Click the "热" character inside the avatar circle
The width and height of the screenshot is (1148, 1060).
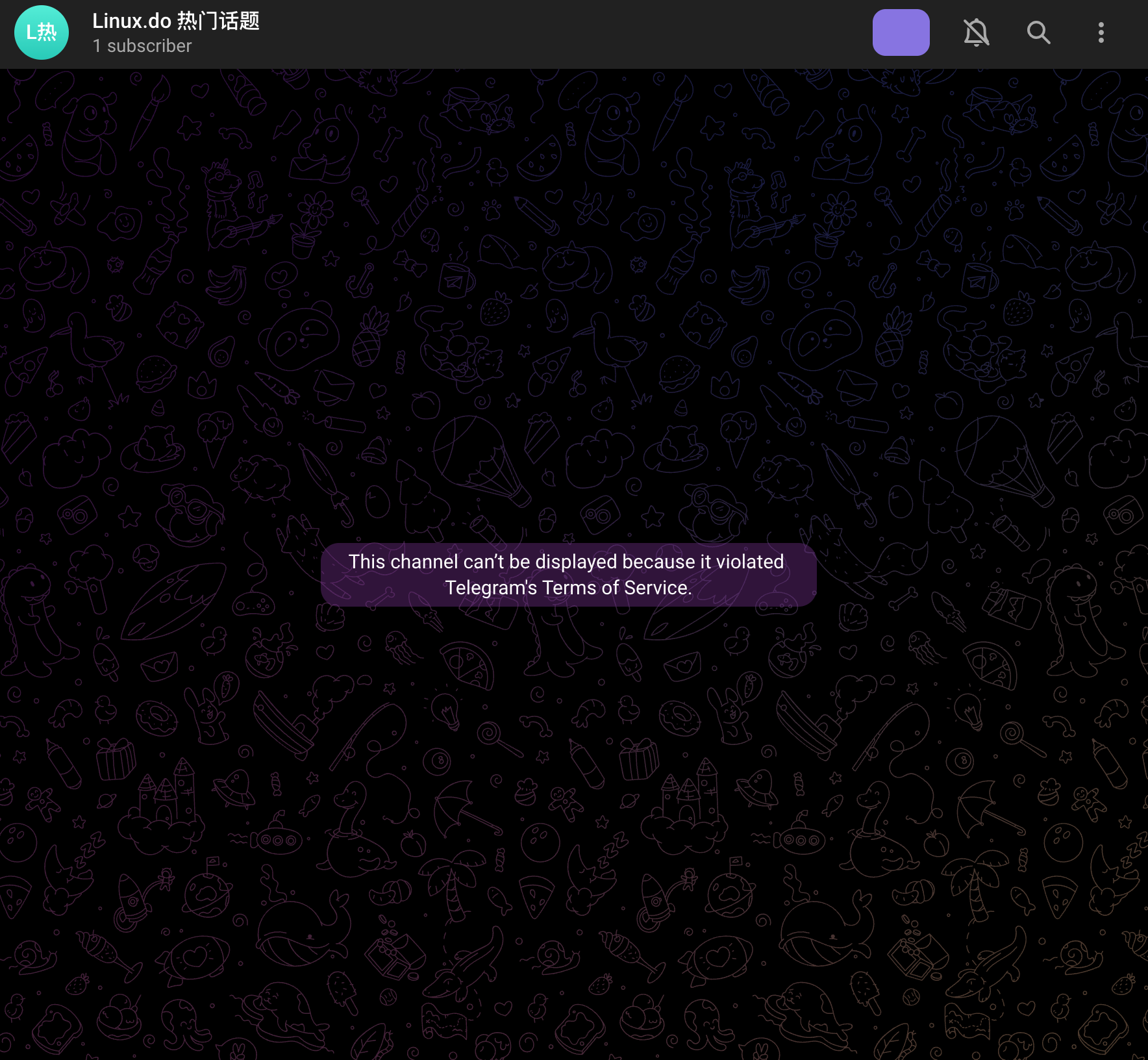coord(47,32)
